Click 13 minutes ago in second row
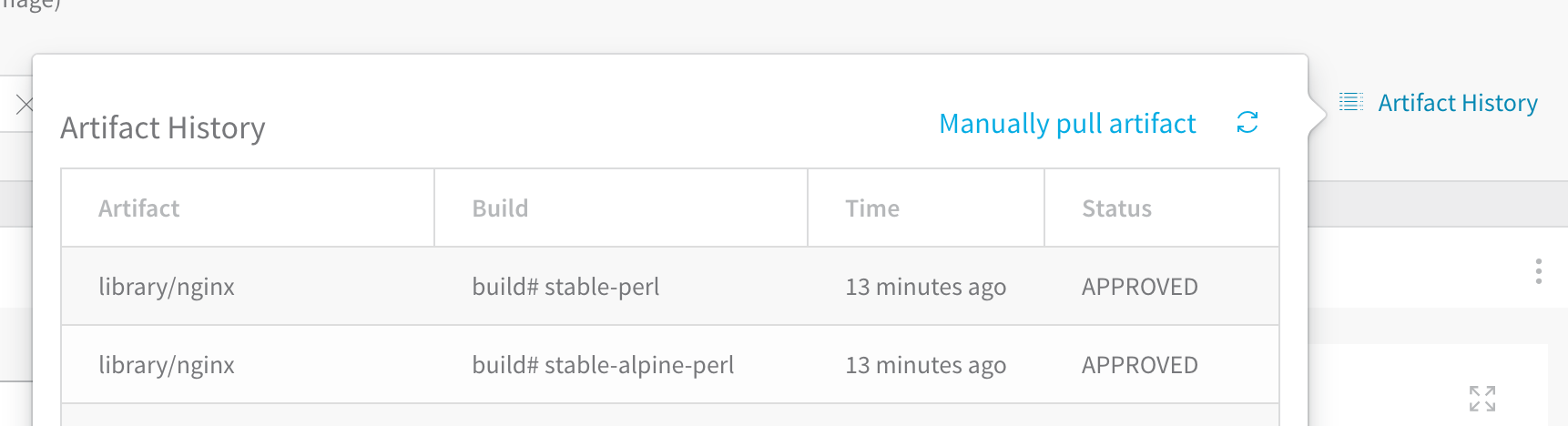1568x426 pixels. (x=926, y=366)
